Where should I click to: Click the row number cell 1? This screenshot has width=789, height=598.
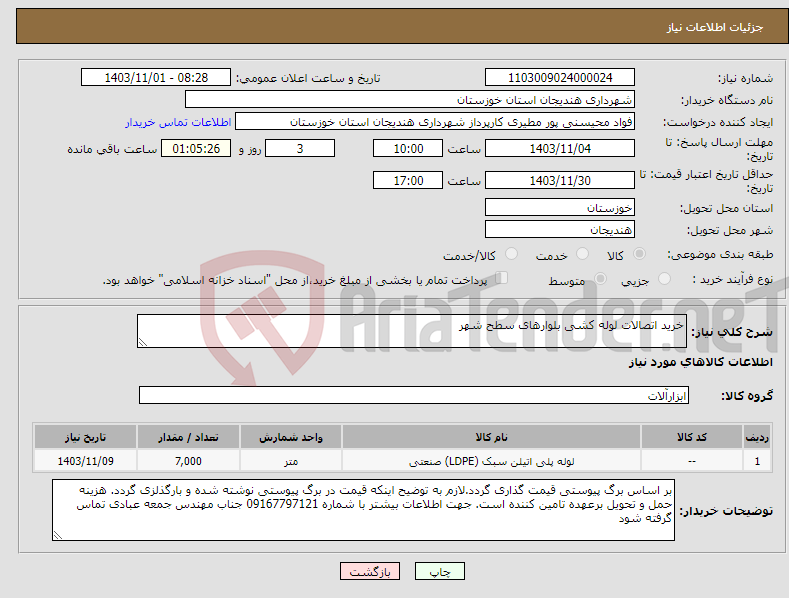coord(757,461)
